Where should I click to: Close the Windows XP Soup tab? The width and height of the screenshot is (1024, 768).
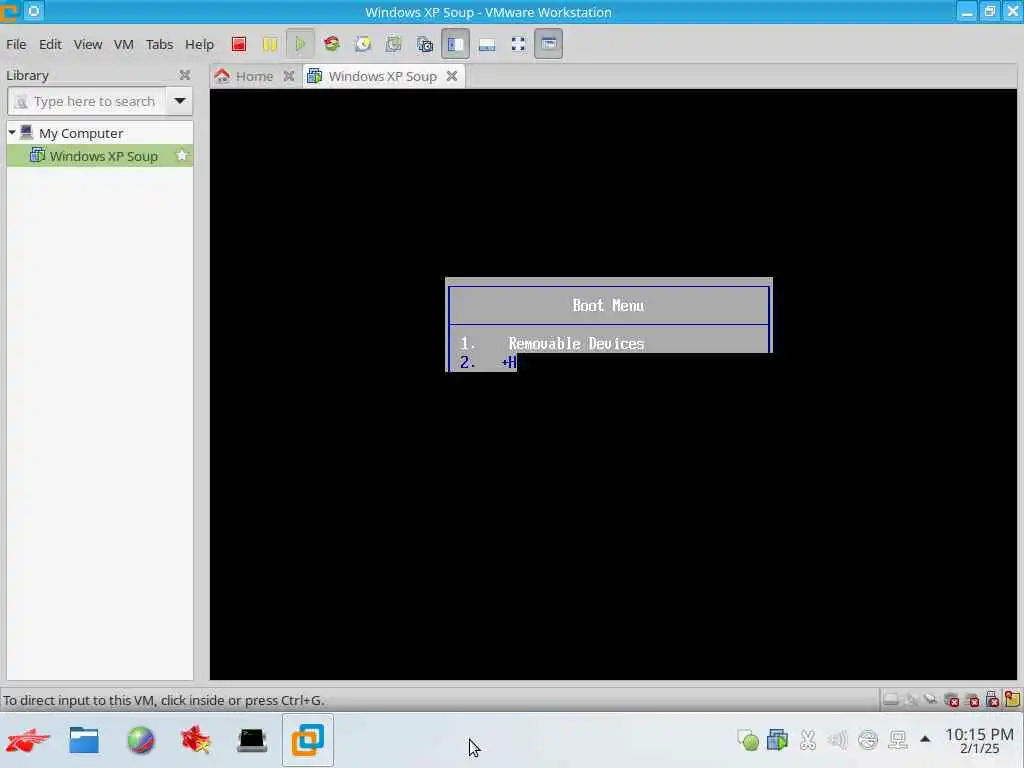click(x=452, y=76)
